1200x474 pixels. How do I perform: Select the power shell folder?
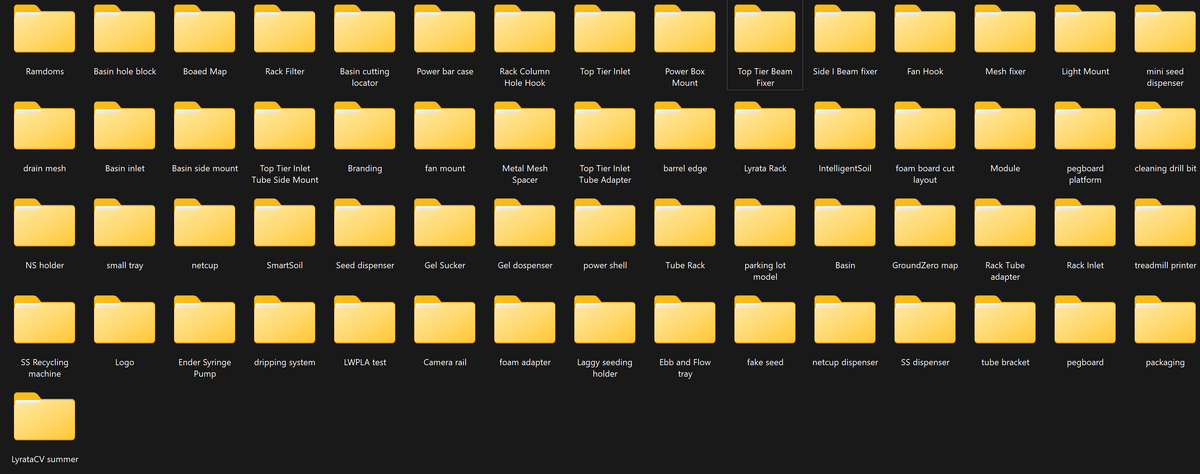click(x=605, y=222)
